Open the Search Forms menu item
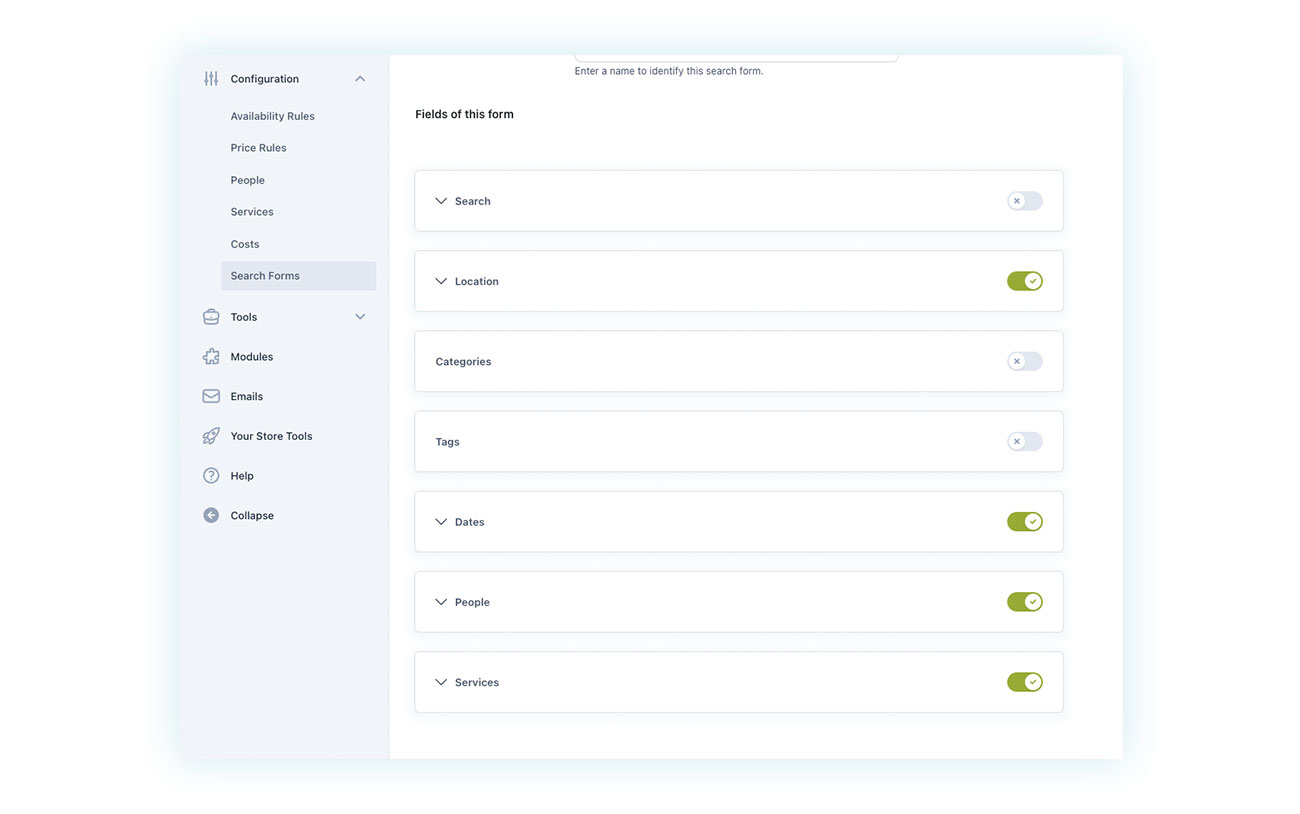The width and height of the screenshot is (1300, 814). [x=265, y=275]
